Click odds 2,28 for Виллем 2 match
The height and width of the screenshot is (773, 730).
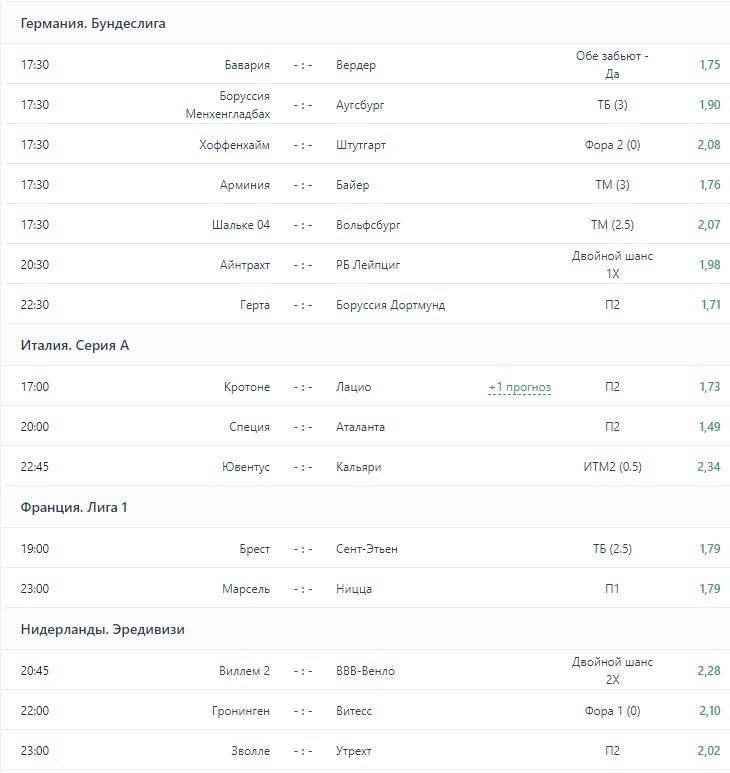click(x=709, y=671)
